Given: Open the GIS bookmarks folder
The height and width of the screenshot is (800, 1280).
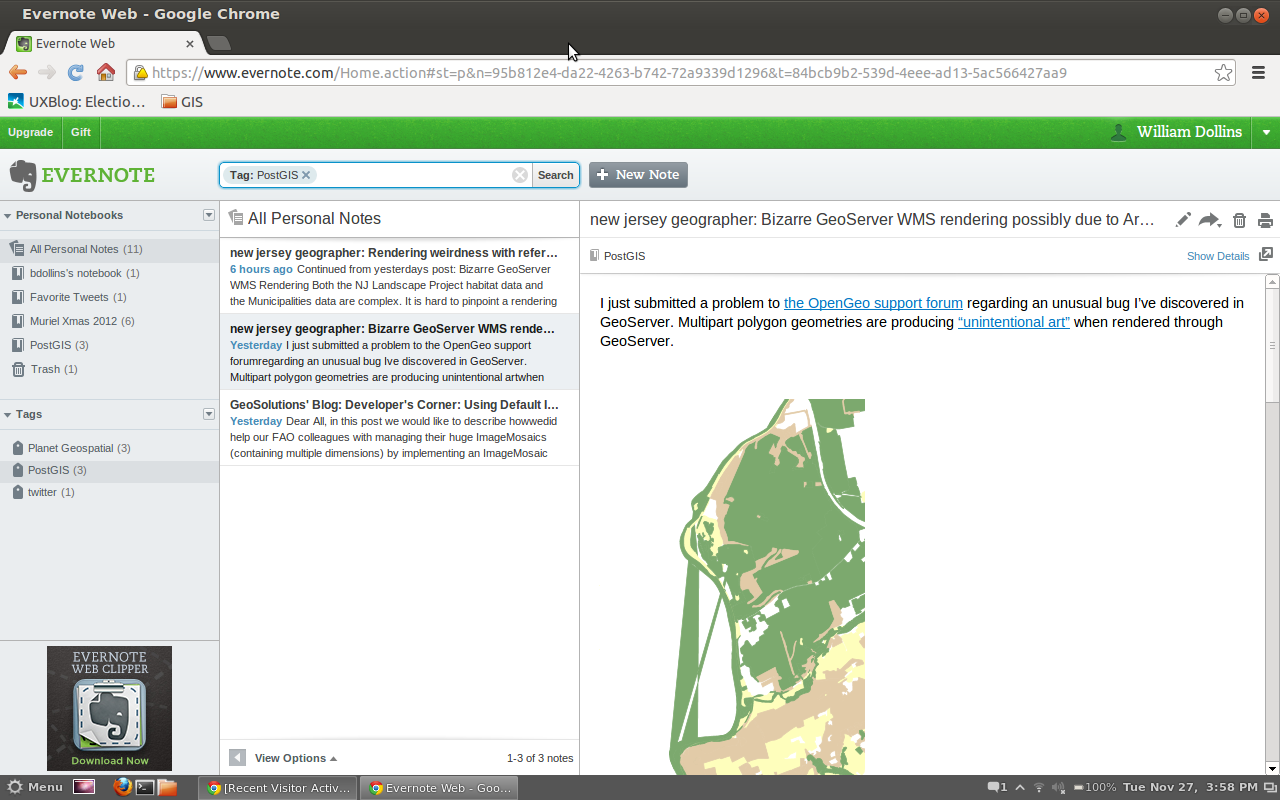Looking at the screenshot, I should click(x=182, y=101).
